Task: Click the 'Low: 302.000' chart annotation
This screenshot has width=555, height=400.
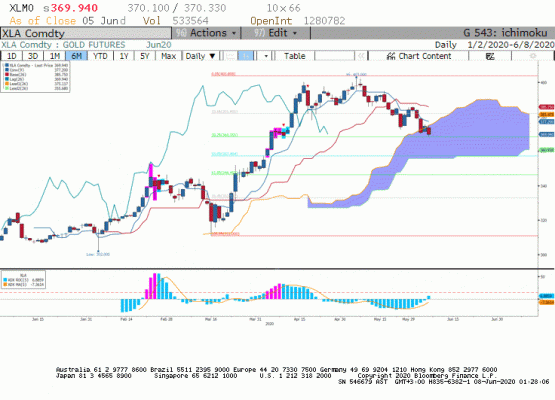Action: (x=98, y=255)
